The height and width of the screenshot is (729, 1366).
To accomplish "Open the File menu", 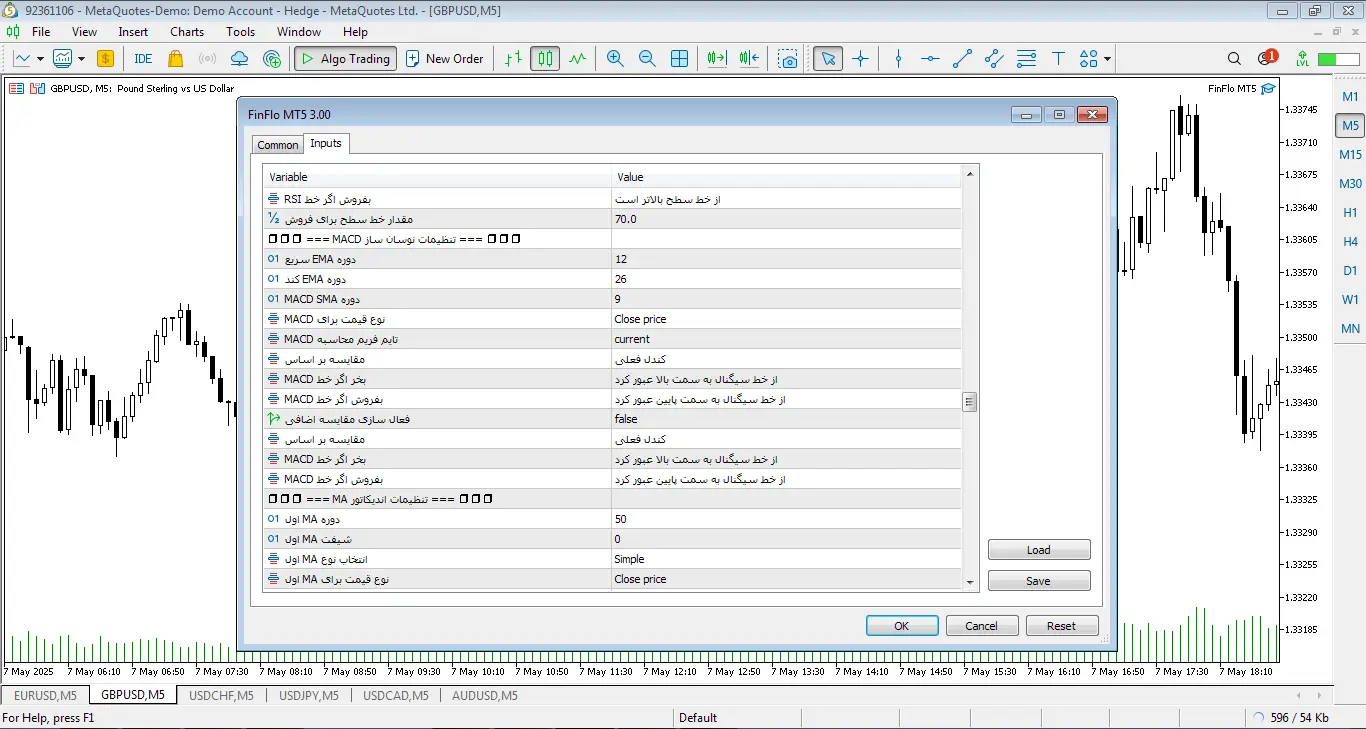I will point(41,32).
